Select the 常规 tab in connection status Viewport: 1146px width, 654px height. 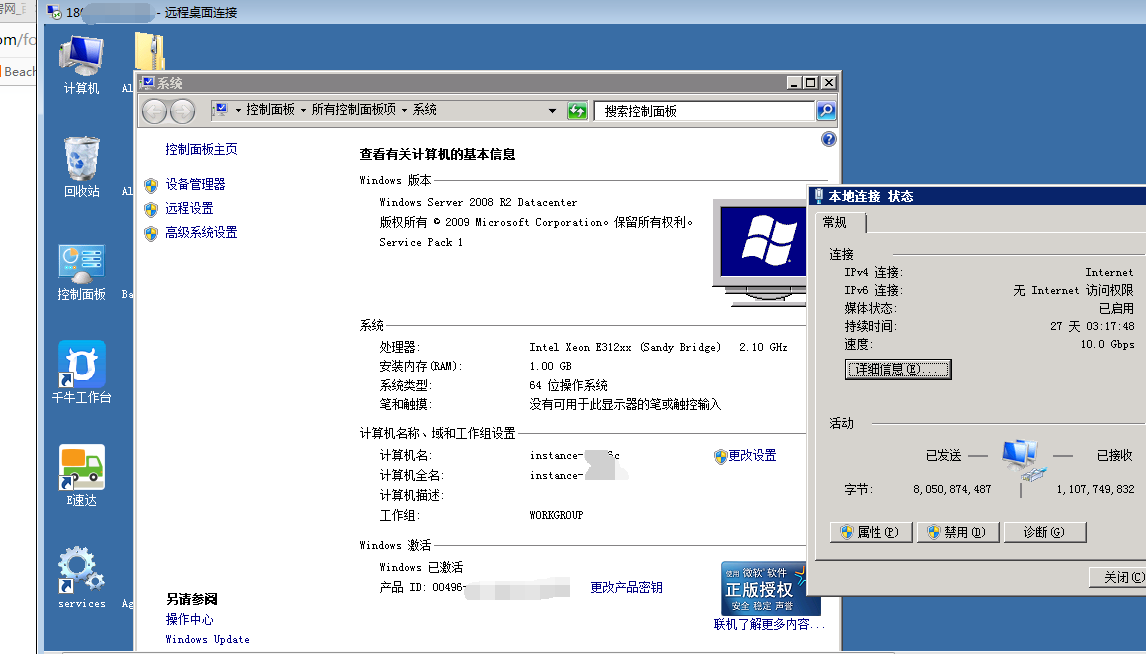[835, 223]
